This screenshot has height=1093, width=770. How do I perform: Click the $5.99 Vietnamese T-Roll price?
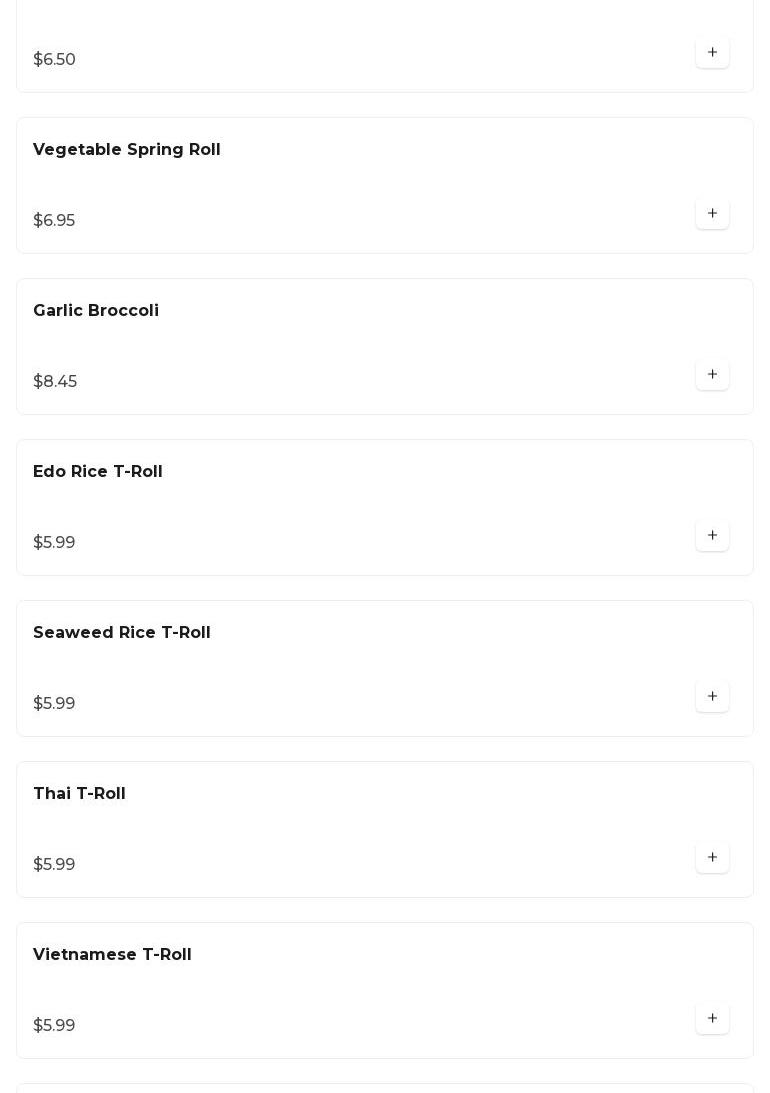click(x=54, y=1025)
